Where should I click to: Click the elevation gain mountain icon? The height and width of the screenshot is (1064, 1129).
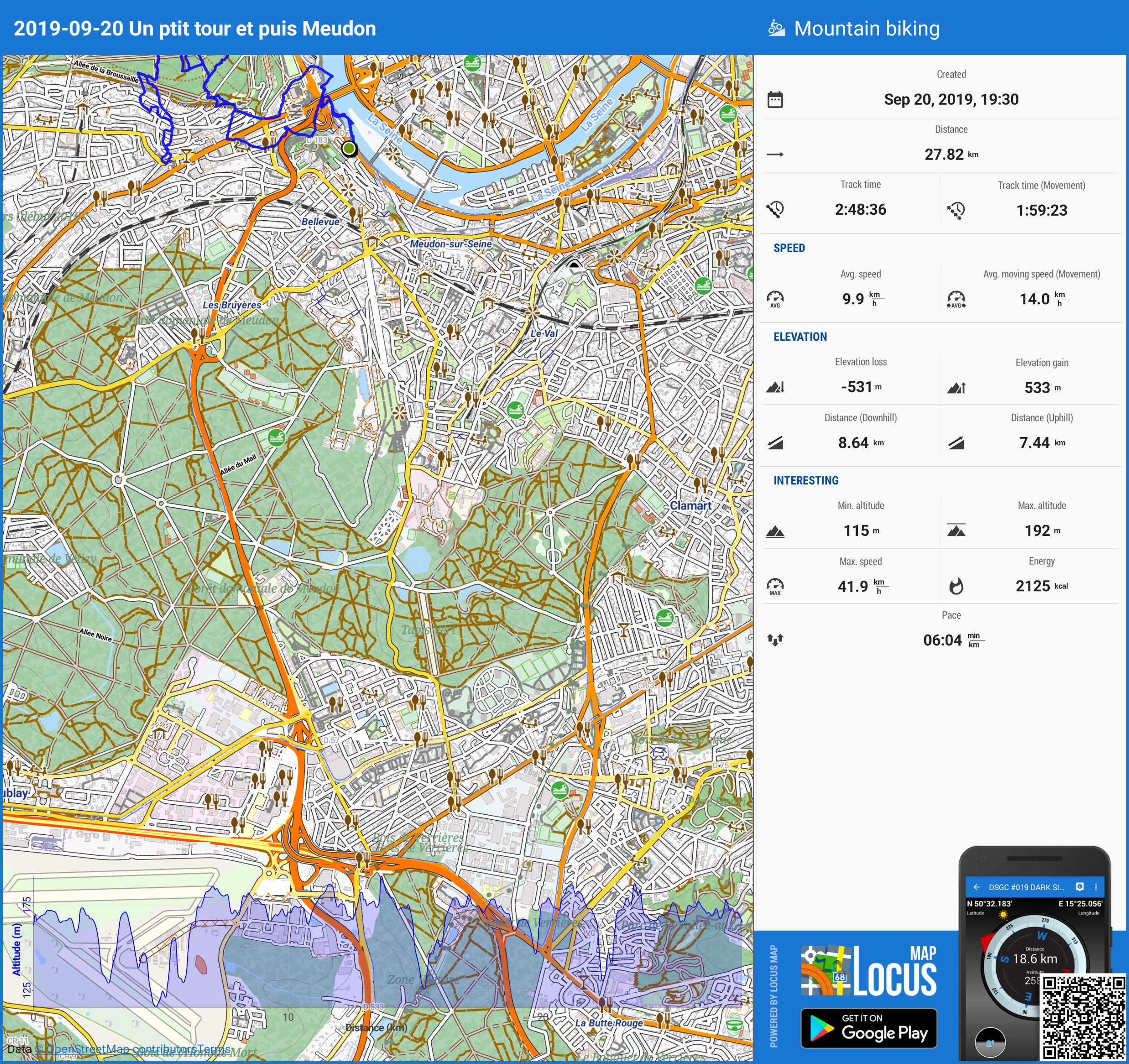(957, 388)
